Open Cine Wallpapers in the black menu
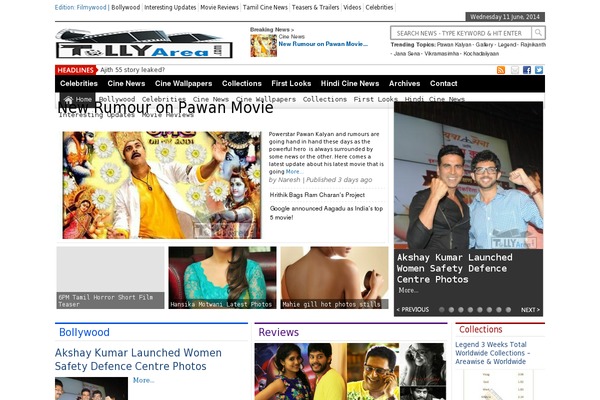Image resolution: width=600 pixels, height=400 pixels. (x=183, y=84)
